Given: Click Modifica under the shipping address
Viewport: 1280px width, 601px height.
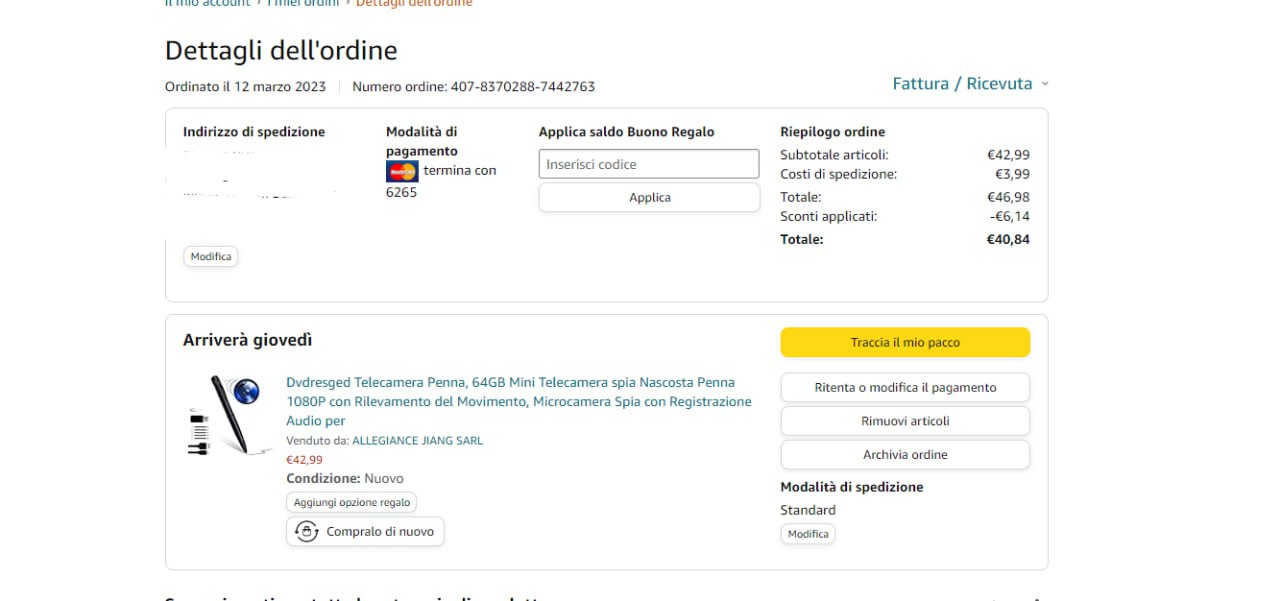Looking at the screenshot, I should 211,257.
